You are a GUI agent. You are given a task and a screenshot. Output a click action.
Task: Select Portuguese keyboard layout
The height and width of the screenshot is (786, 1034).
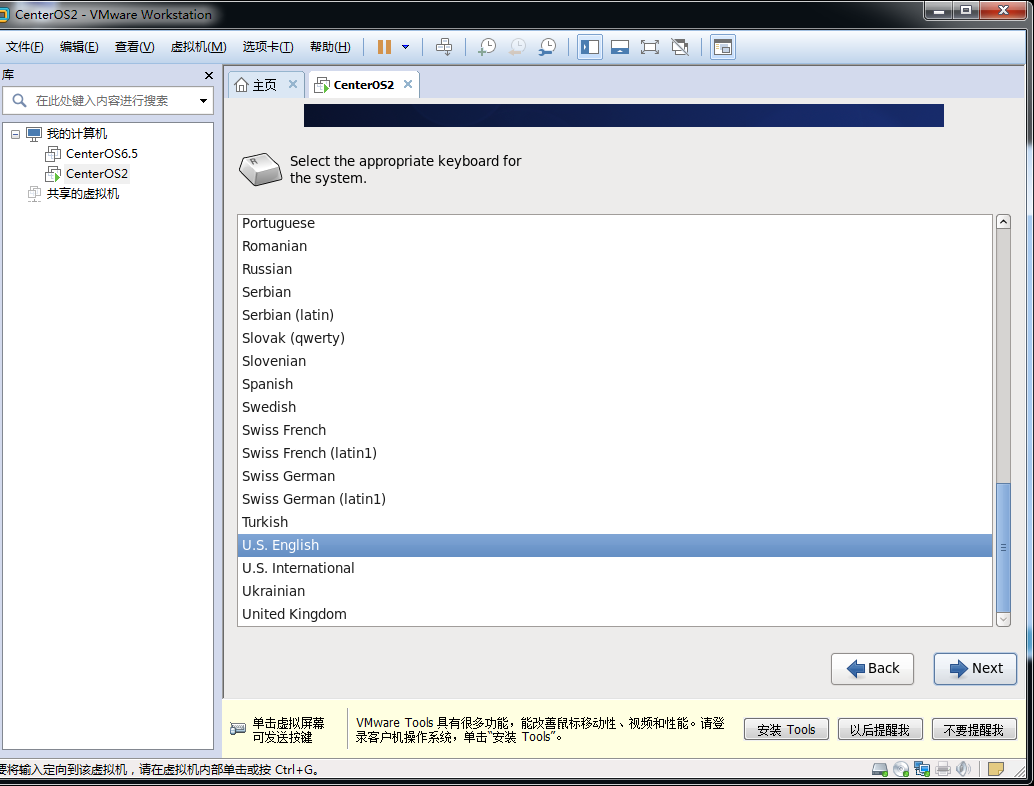(615, 223)
